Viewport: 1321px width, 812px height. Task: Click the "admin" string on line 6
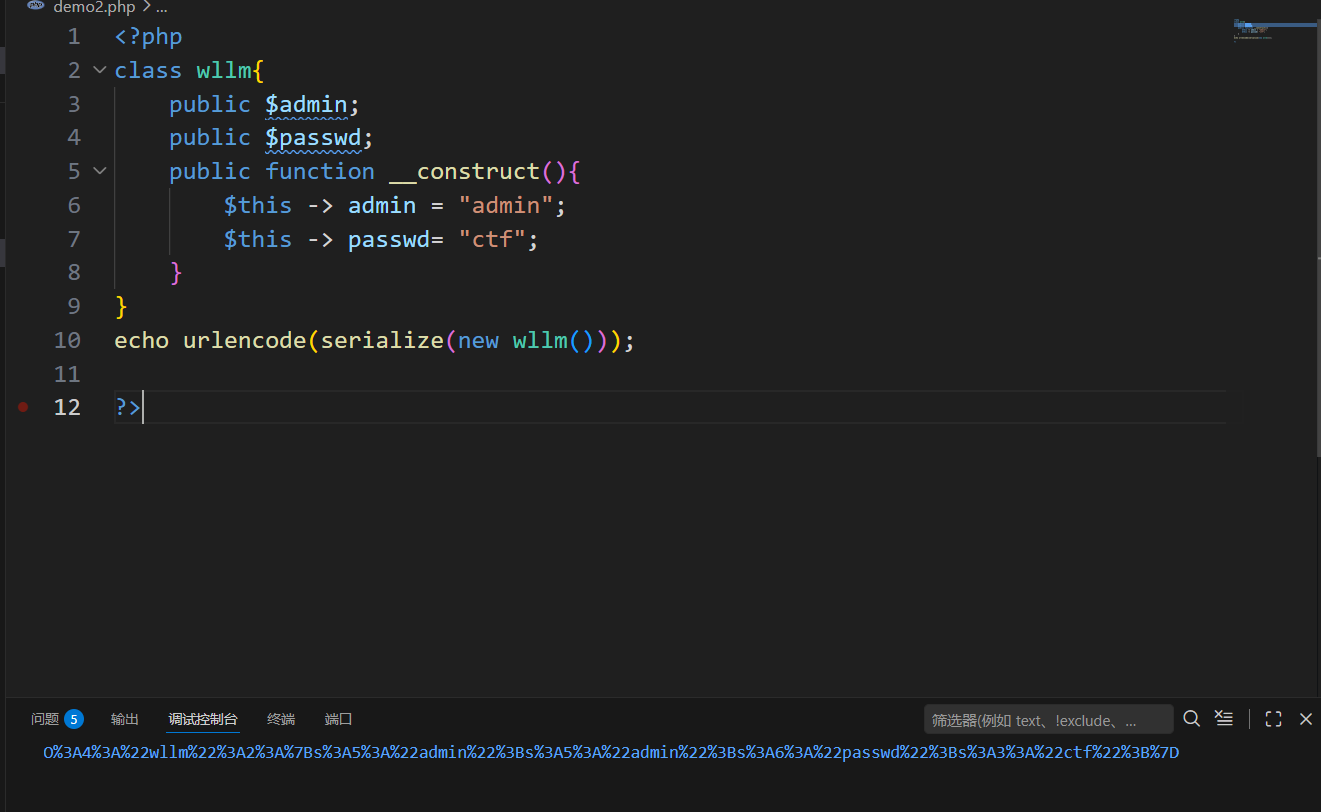pos(506,205)
